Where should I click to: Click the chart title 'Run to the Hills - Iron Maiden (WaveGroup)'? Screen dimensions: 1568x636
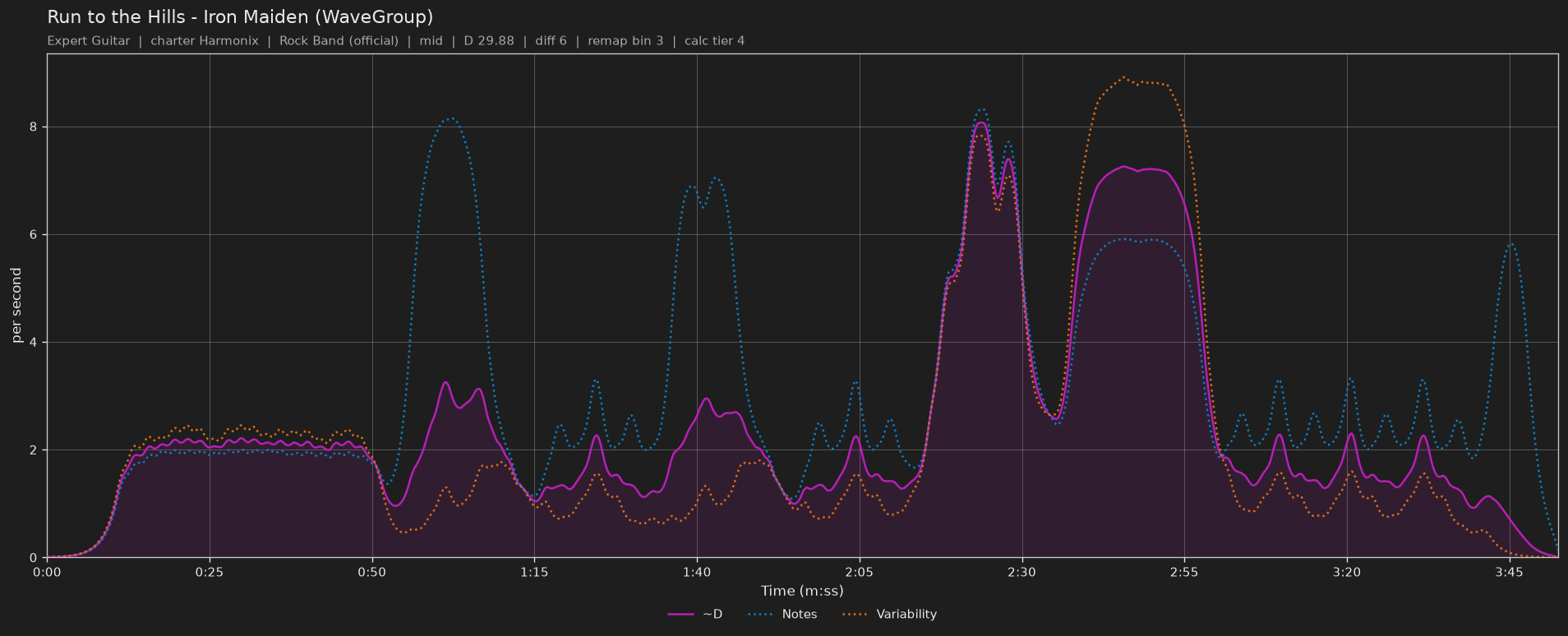(240, 17)
